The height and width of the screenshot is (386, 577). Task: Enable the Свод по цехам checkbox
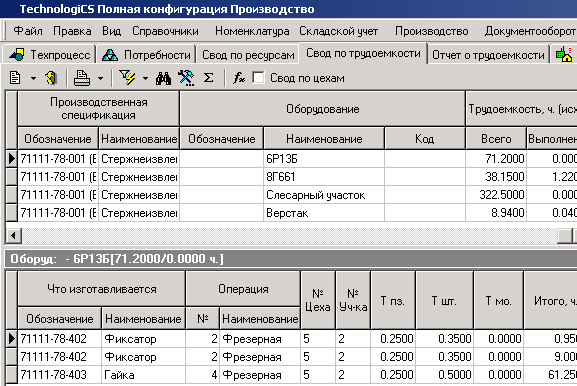[x=258, y=78]
